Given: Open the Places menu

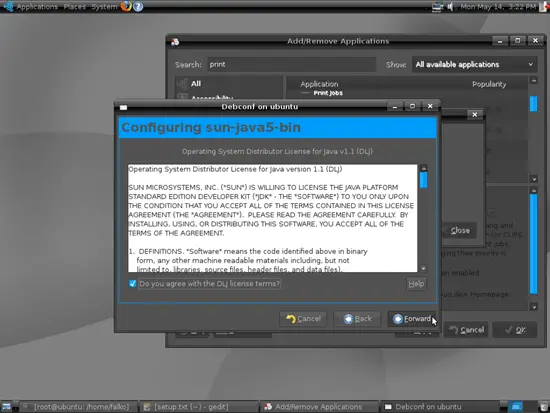Looking at the screenshot, I should [x=74, y=6].
